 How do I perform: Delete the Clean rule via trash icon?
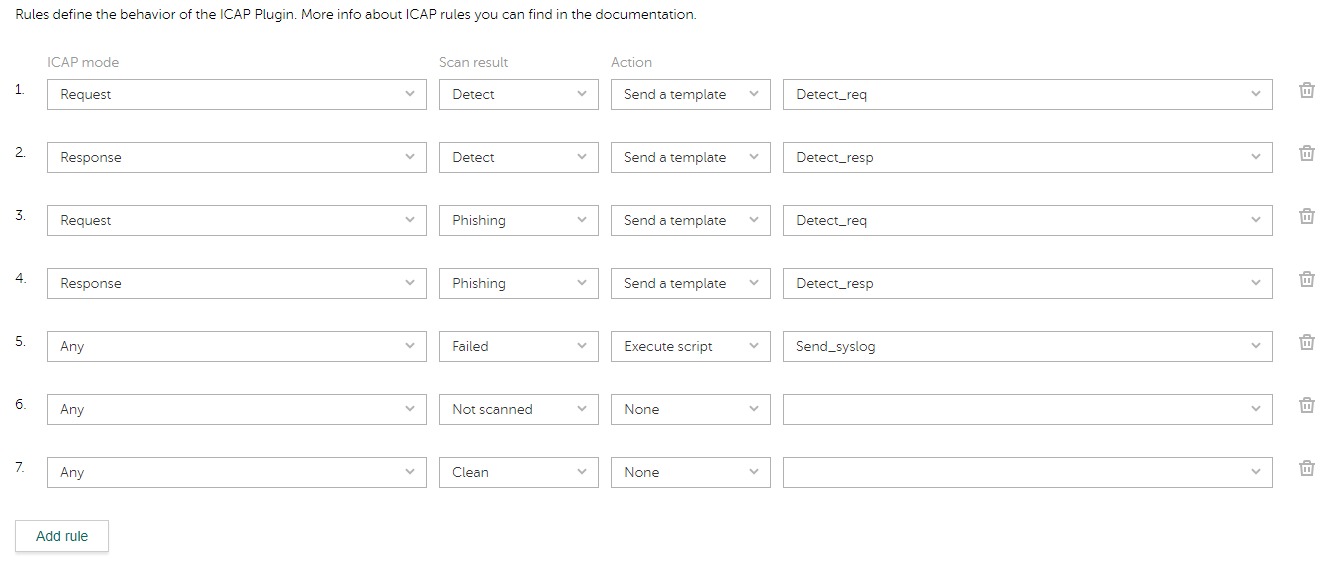pyautogui.click(x=1306, y=468)
